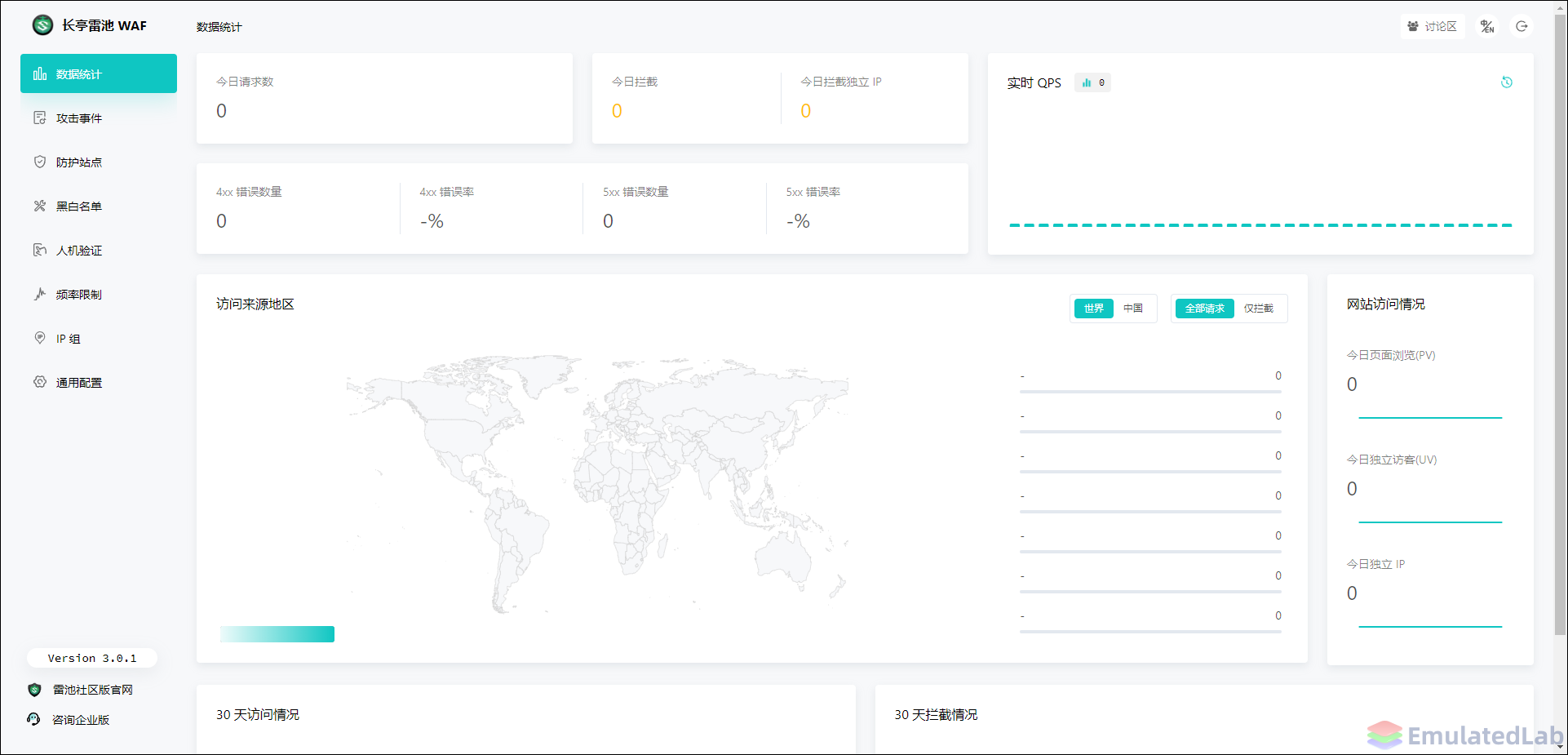Click the 今日页面浏览(PV) label

[1391, 355]
